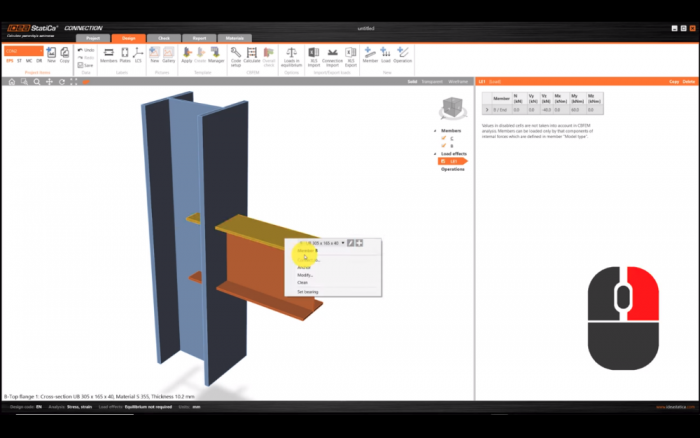Image resolution: width=700 pixels, height=438 pixels.
Task: Switch to the Check tab
Action: 164,38
